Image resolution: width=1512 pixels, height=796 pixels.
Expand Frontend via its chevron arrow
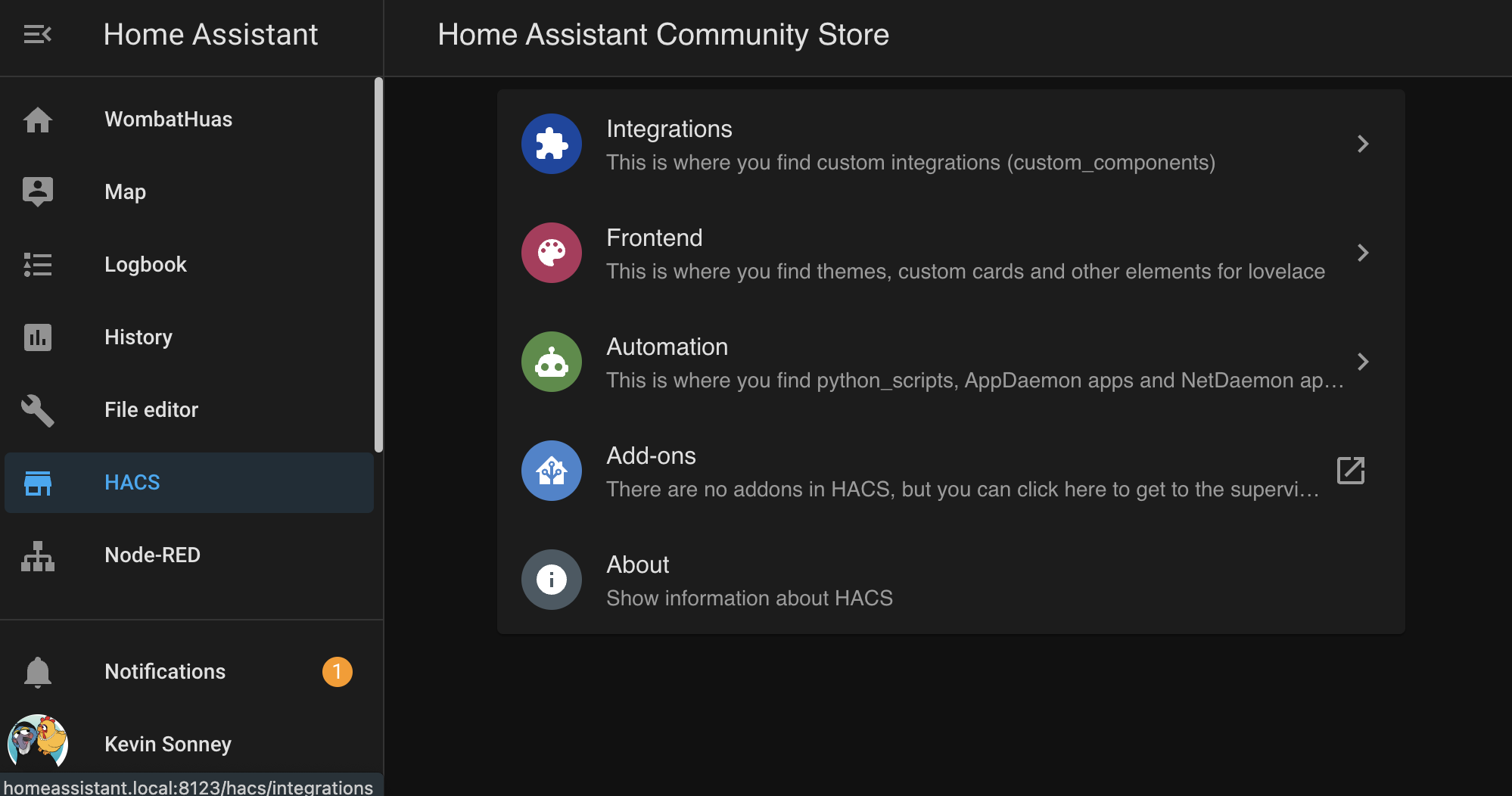coord(1363,253)
